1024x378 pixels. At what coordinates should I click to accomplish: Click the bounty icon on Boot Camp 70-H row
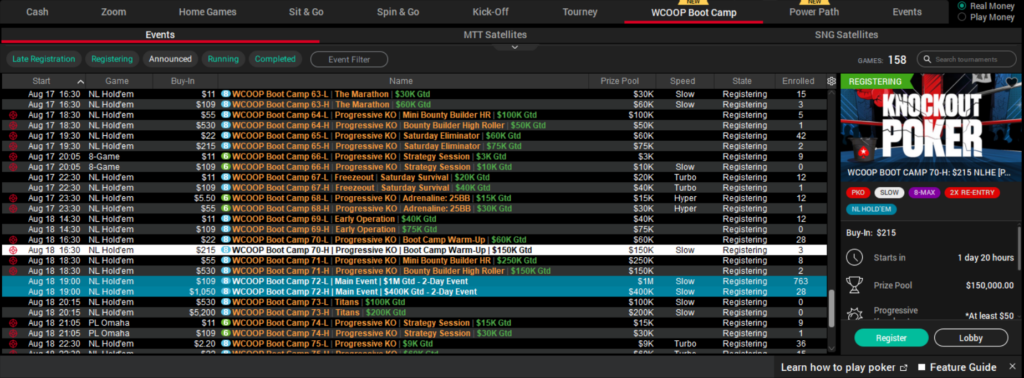(12, 250)
